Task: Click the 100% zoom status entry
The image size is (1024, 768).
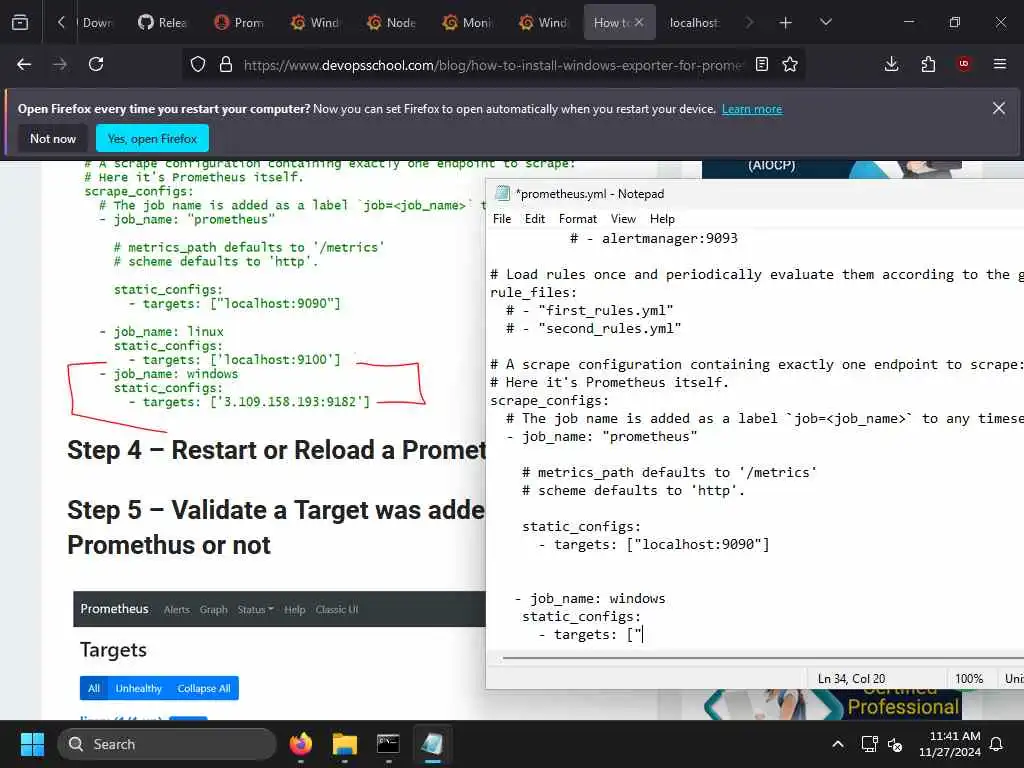Action: [x=969, y=679]
